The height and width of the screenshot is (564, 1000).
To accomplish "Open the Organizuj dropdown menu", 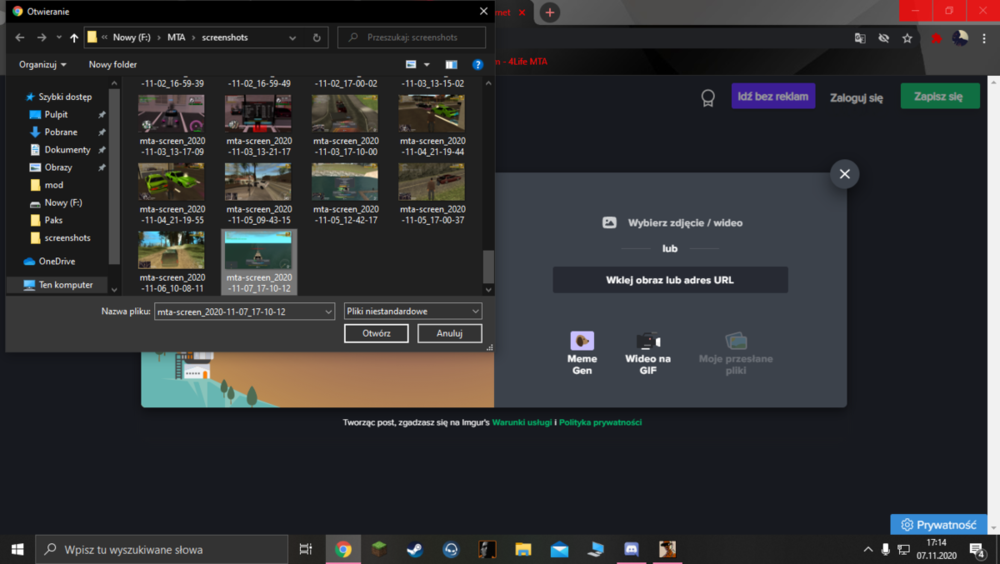I will pyautogui.click(x=43, y=64).
